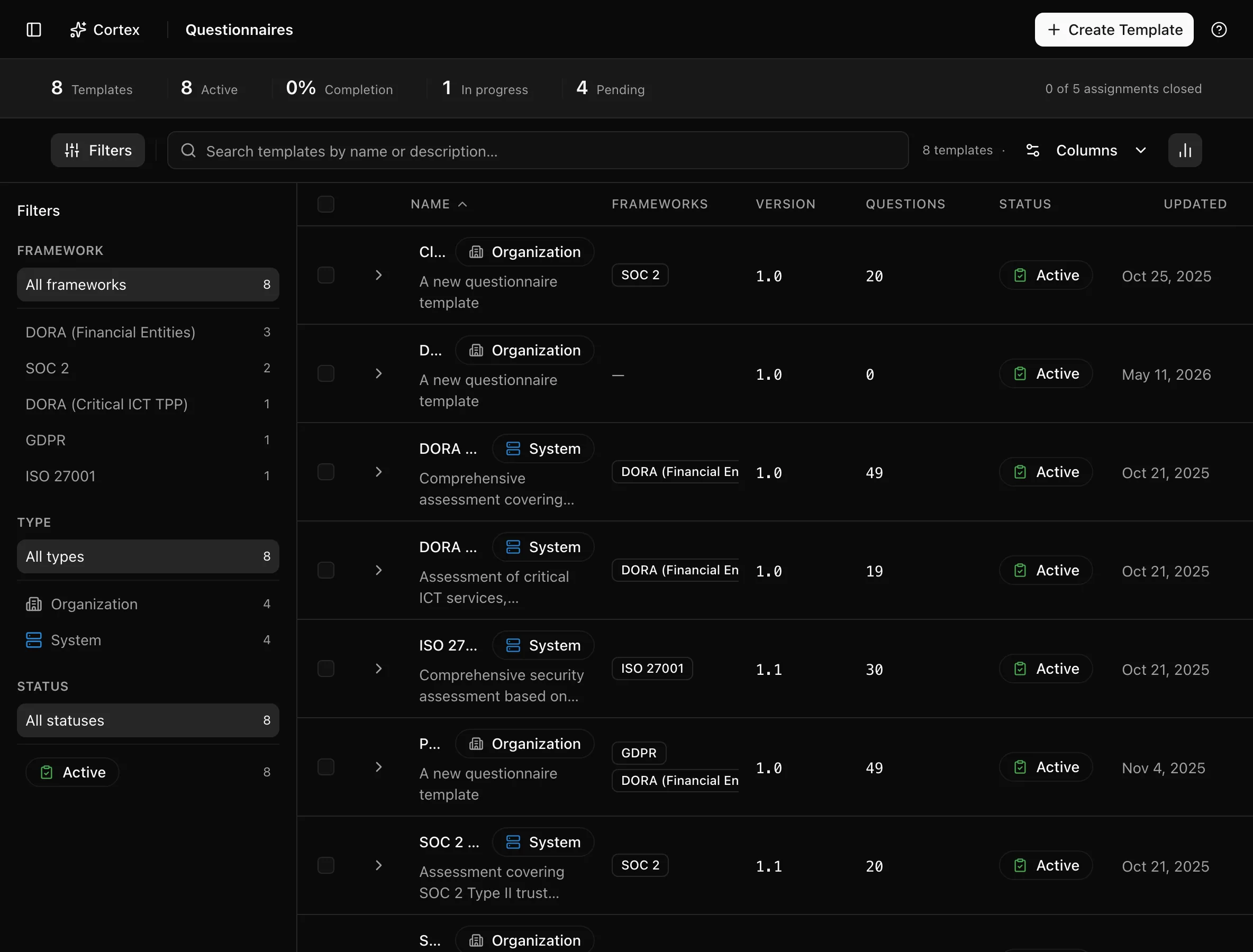Screen dimensions: 1253x952
Task: Click Active status badge dated Oct 25, 2025
Action: 1046,276
